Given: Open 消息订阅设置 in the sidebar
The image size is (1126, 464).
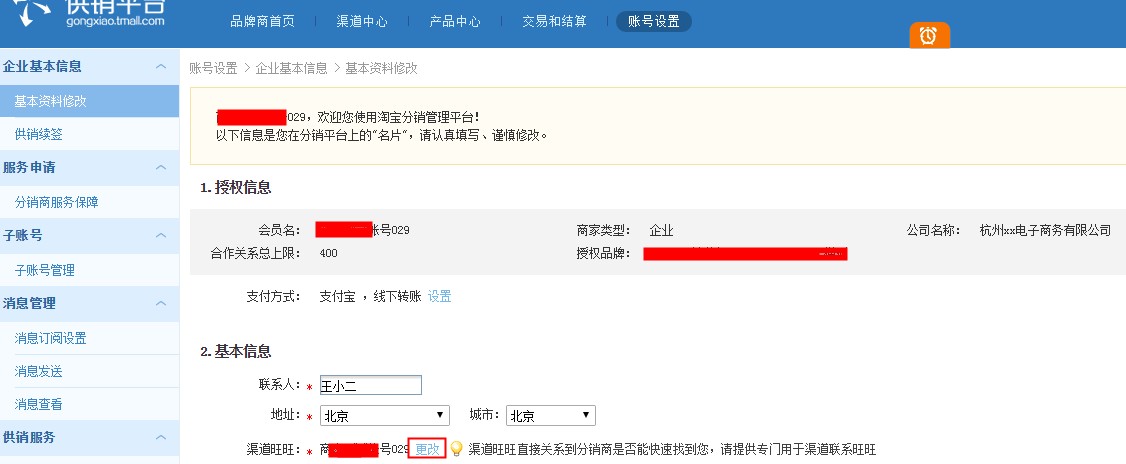Looking at the screenshot, I should pyautogui.click(x=51, y=338).
